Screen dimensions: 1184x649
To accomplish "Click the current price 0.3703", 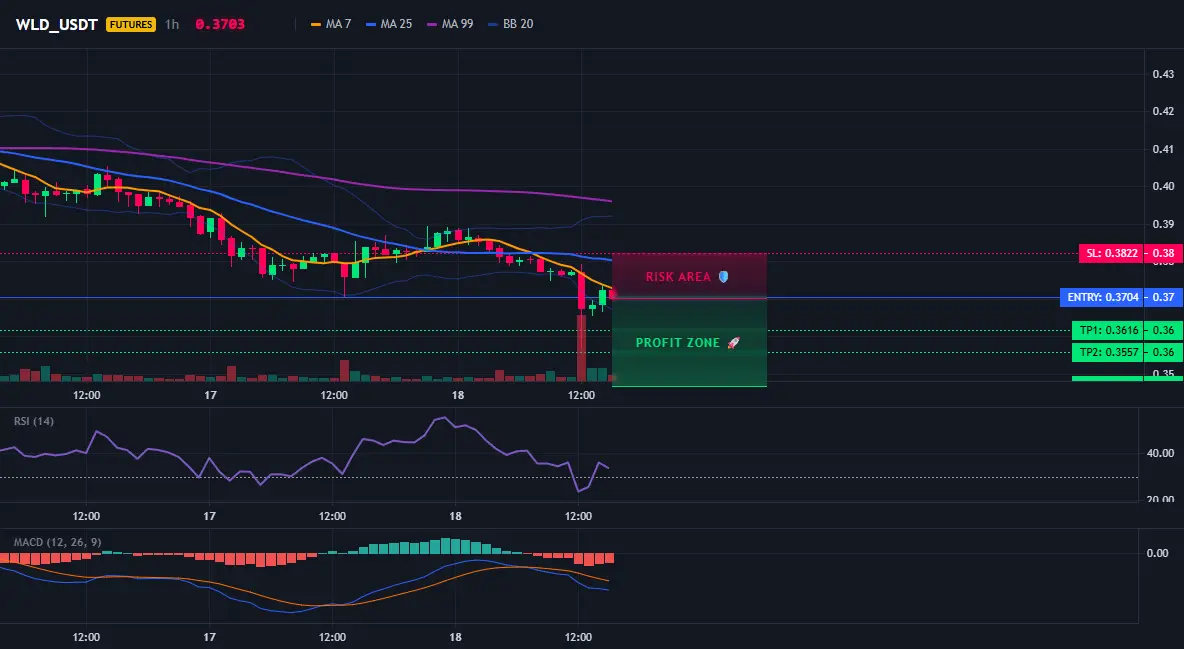I will pyautogui.click(x=220, y=24).
